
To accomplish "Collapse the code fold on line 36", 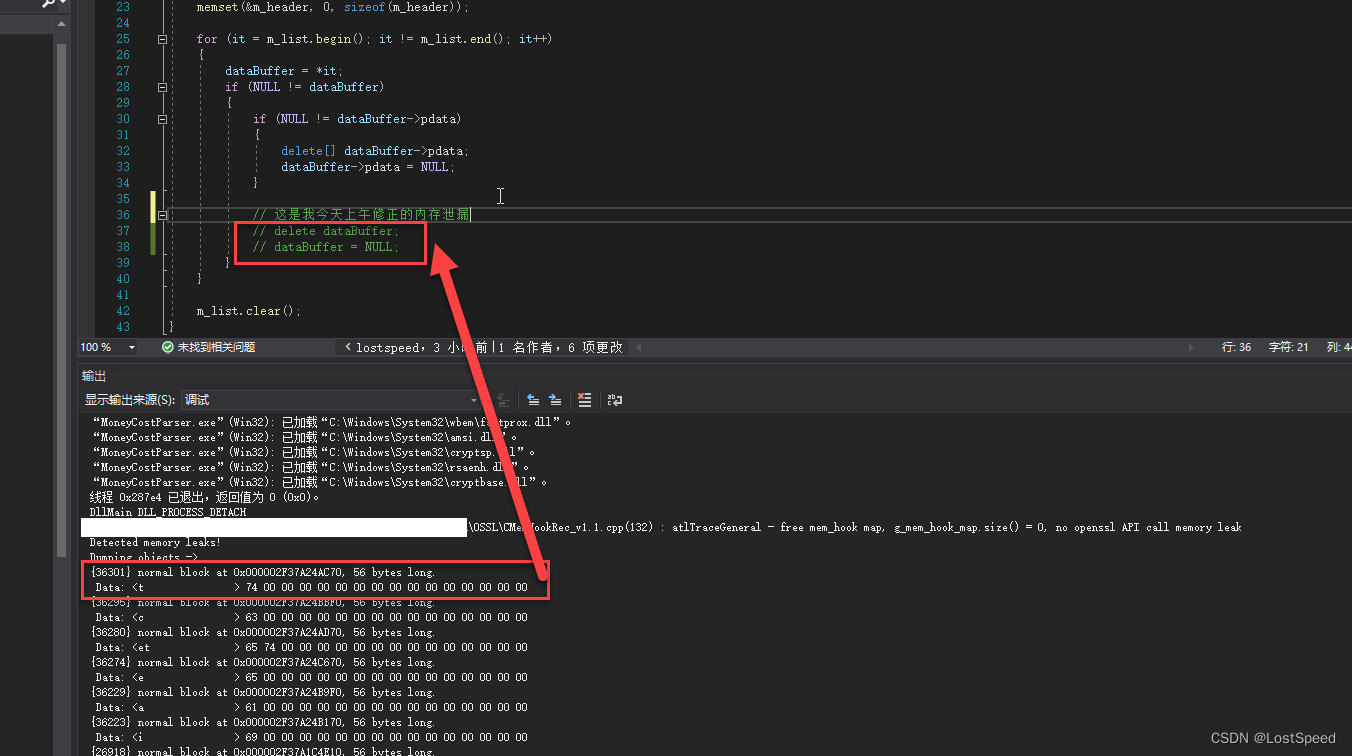I will (162, 214).
